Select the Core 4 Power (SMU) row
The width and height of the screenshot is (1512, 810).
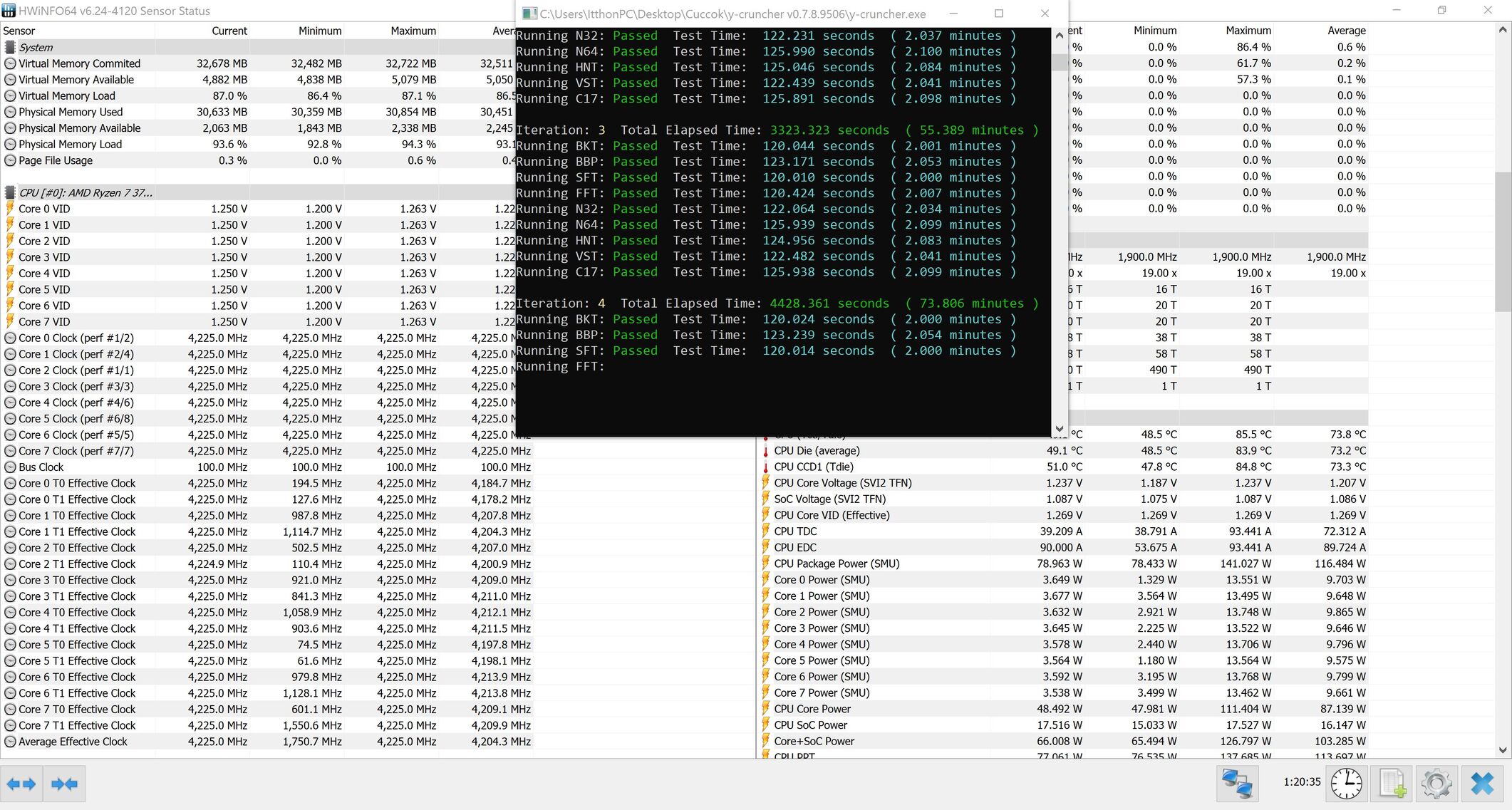[x=1063, y=644]
